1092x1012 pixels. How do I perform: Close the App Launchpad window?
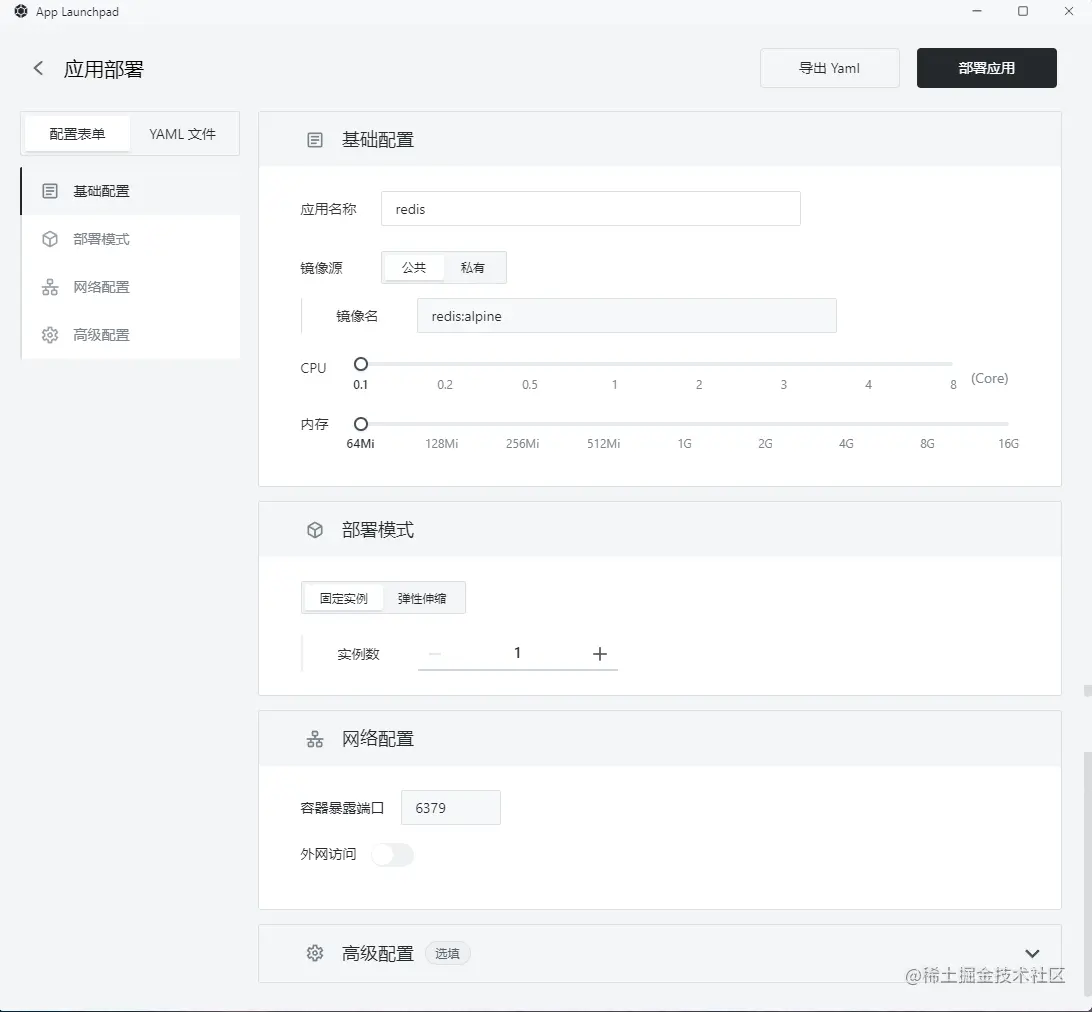(1069, 11)
